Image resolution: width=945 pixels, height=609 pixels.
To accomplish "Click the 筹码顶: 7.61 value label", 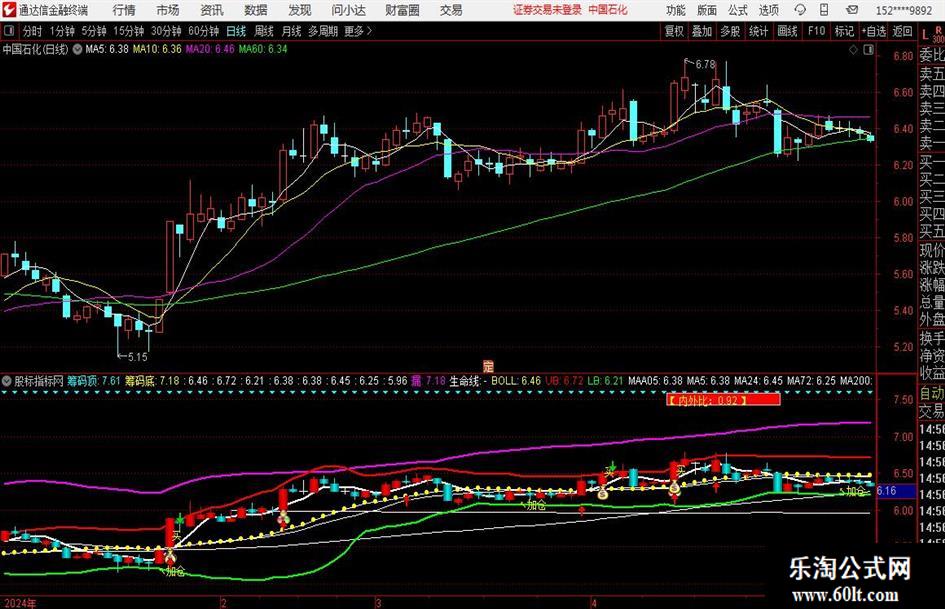I will tap(93, 381).
